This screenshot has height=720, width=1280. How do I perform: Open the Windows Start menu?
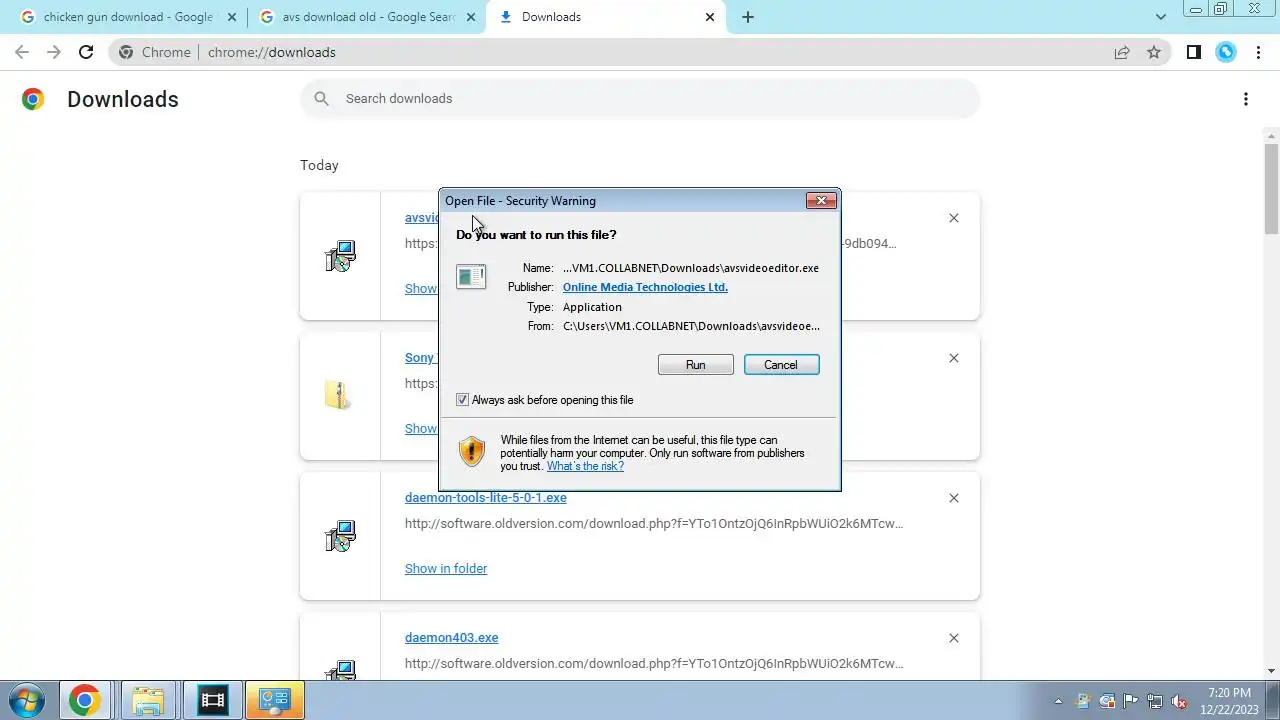(x=27, y=700)
